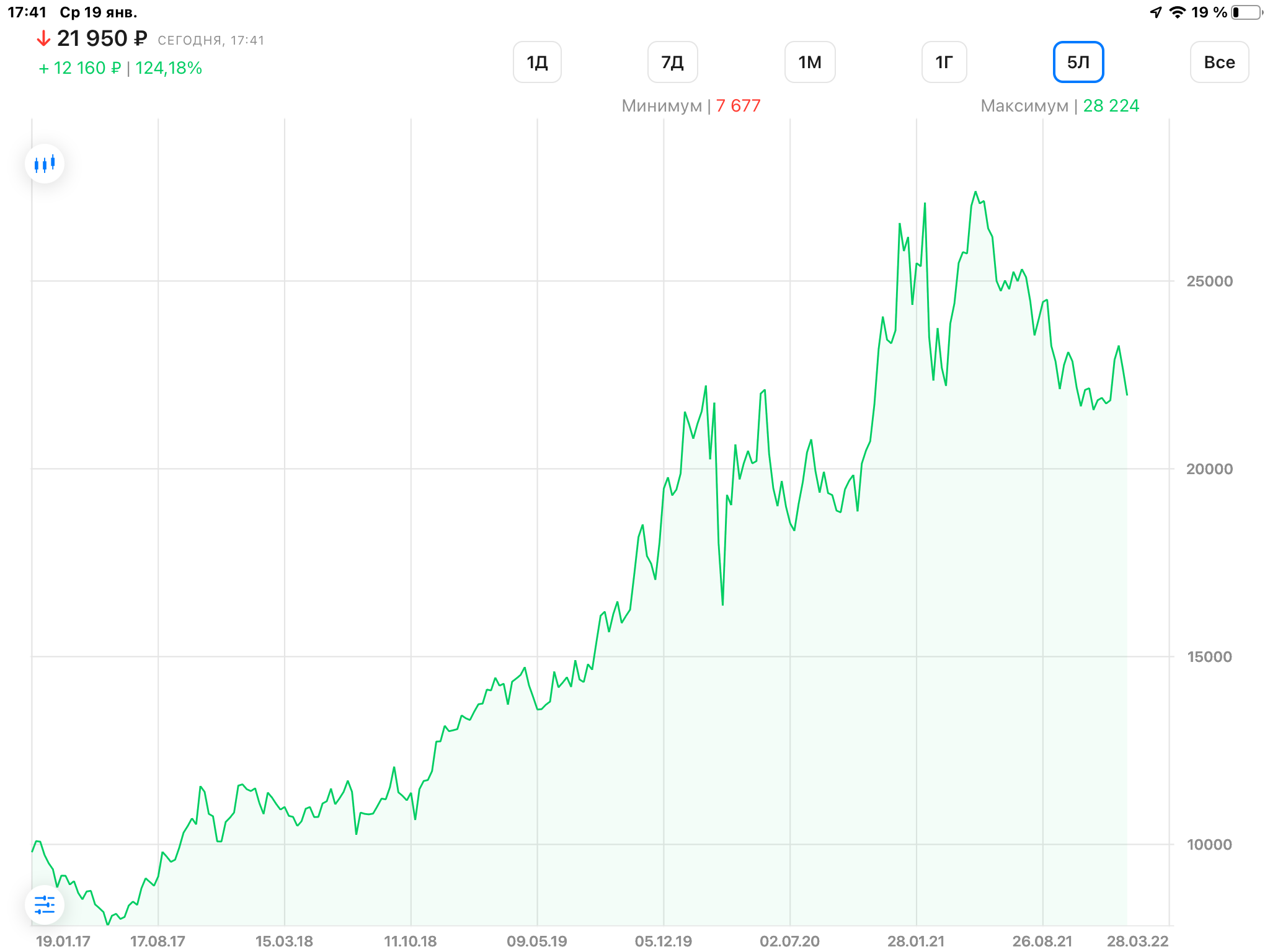Viewport: 1270px width, 952px height.
Task: Switch chart to candlestick view
Action: tap(45, 164)
